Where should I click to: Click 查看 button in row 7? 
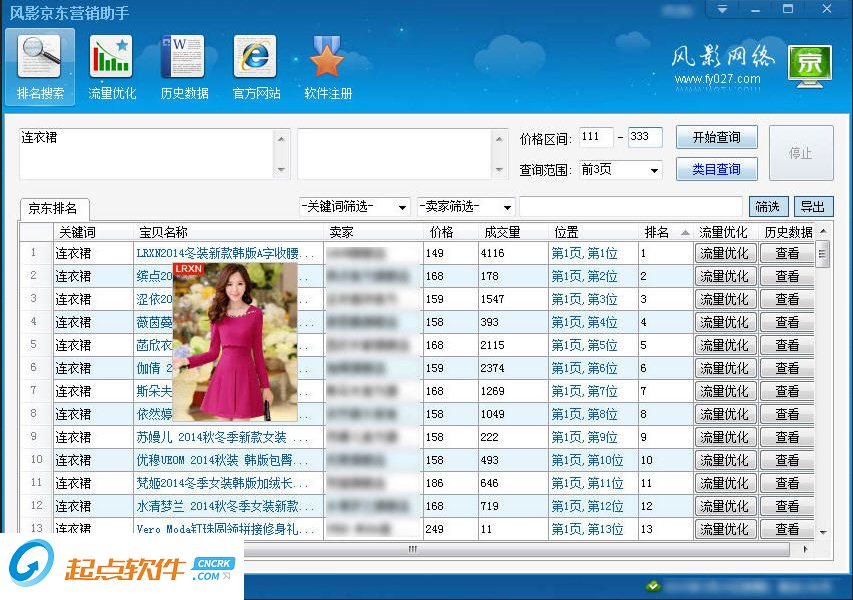pyautogui.click(x=787, y=391)
